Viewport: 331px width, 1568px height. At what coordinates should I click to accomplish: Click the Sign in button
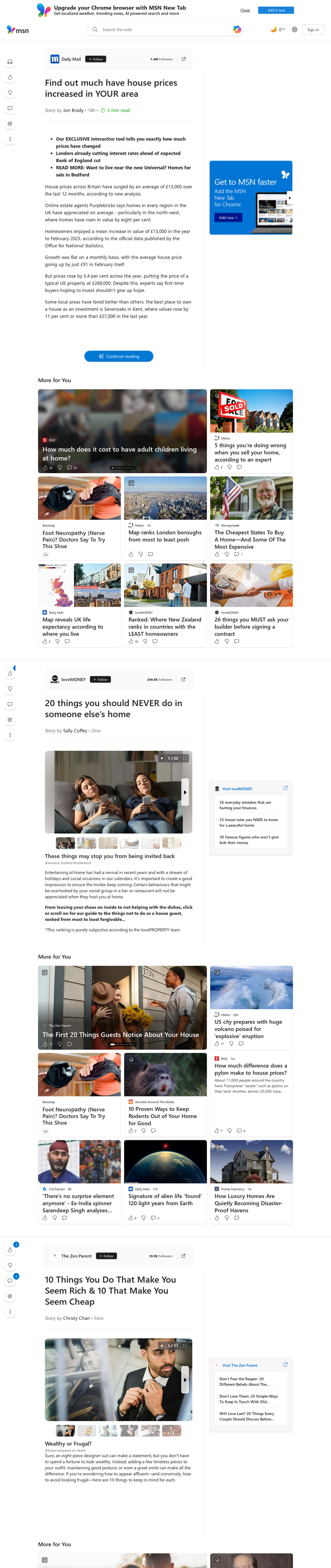pyautogui.click(x=313, y=29)
